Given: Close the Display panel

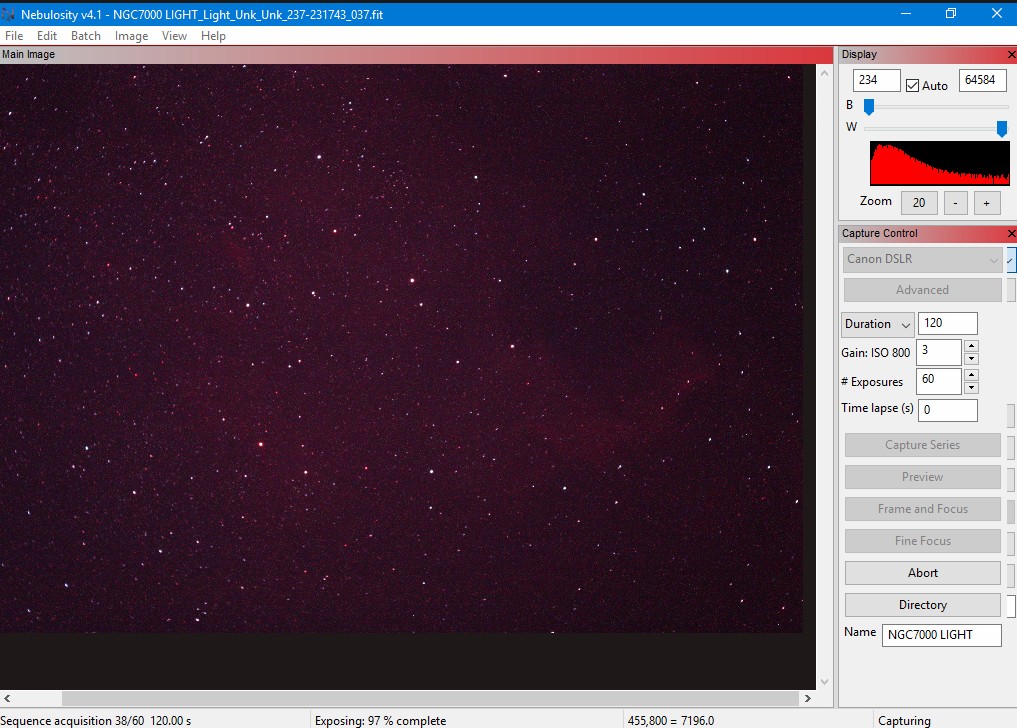Looking at the screenshot, I should (1011, 55).
